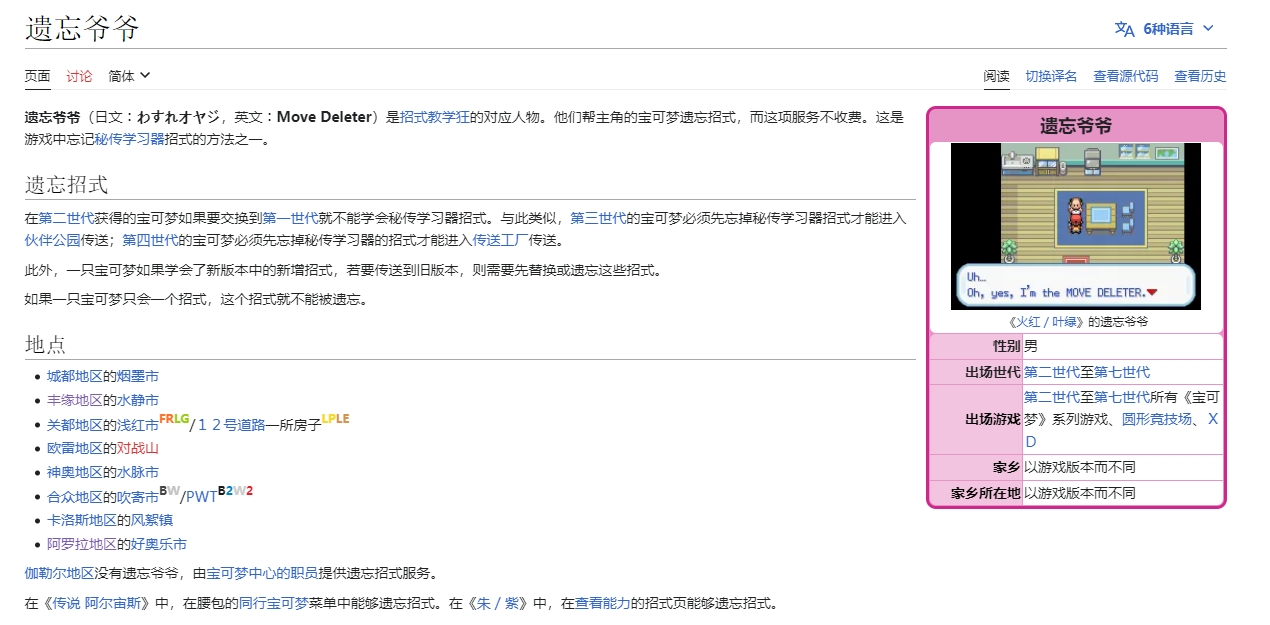Follow the 伙伴公园 link
Screen dimensions: 1270x625
click(x=52, y=240)
